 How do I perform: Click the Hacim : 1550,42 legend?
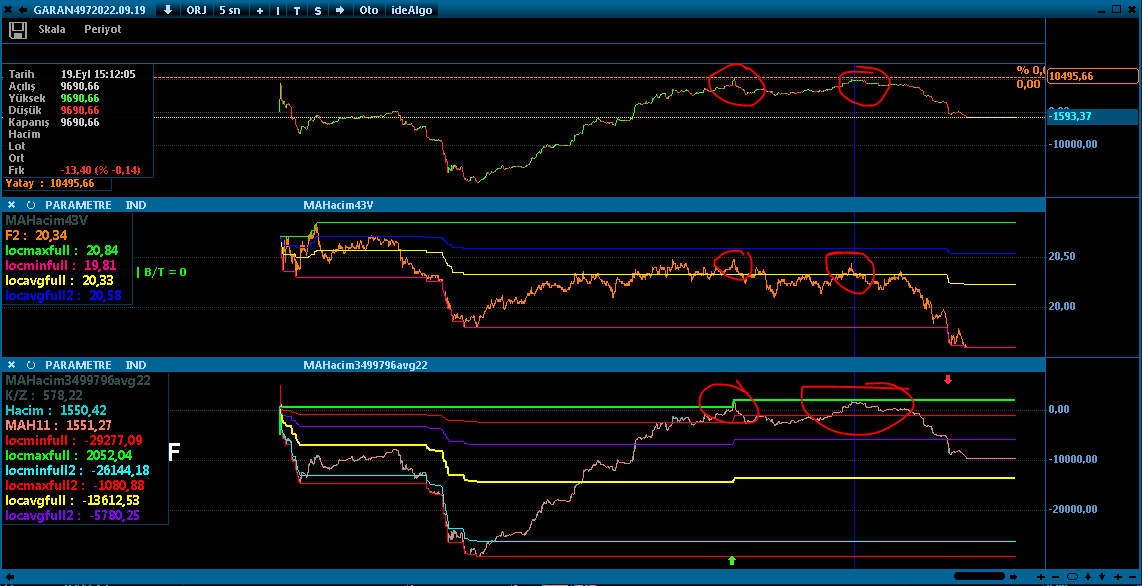[x=54, y=411]
